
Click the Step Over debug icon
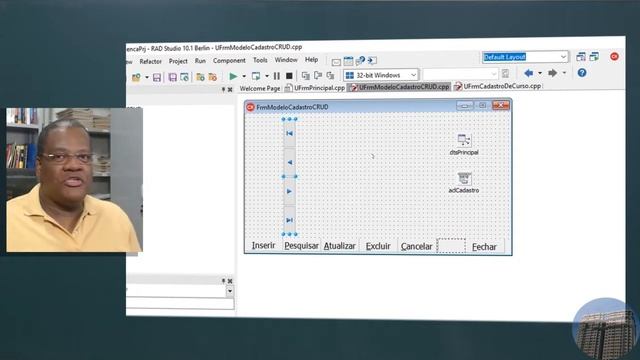click(318, 76)
